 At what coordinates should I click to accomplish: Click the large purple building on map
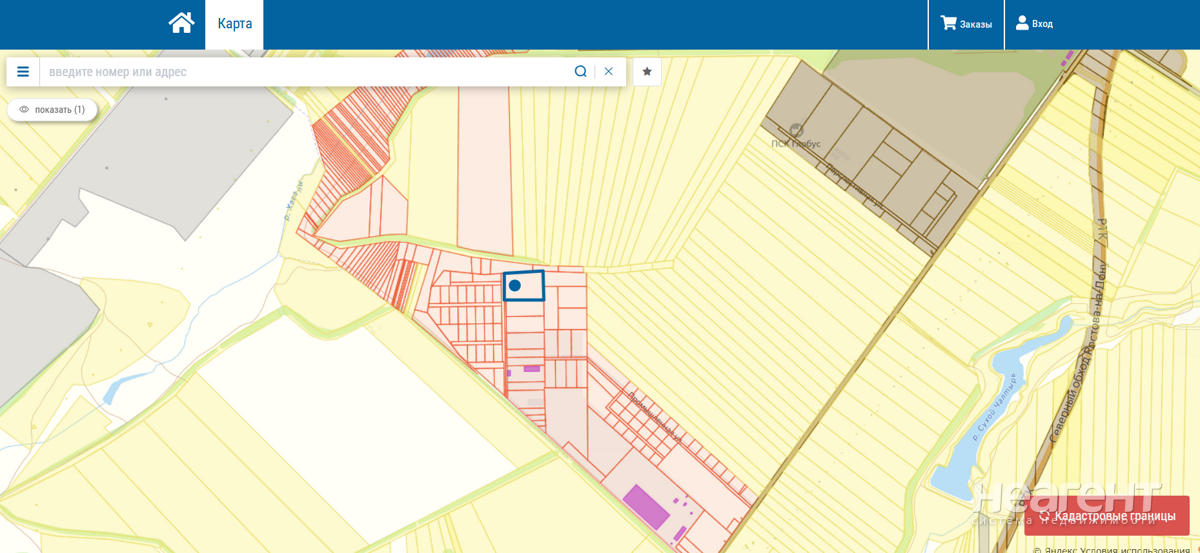click(x=646, y=506)
